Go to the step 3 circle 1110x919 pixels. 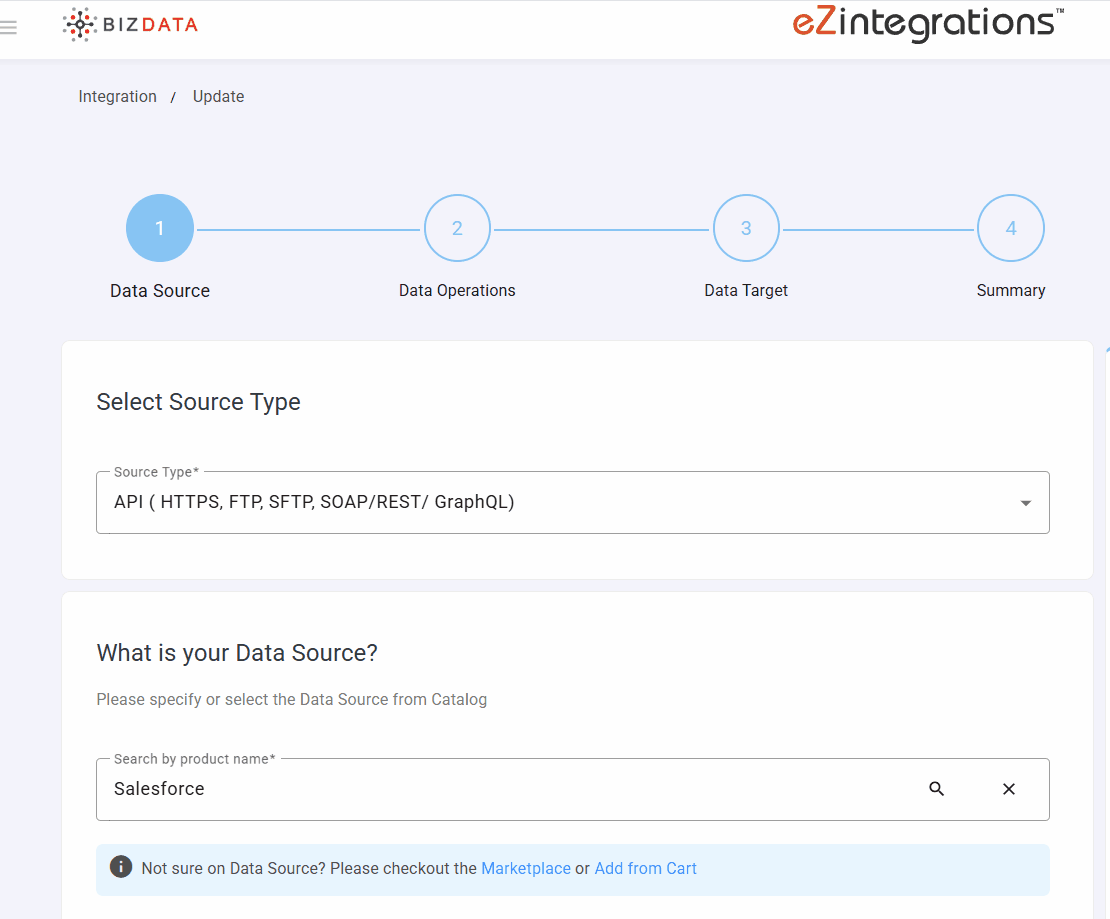tap(746, 228)
